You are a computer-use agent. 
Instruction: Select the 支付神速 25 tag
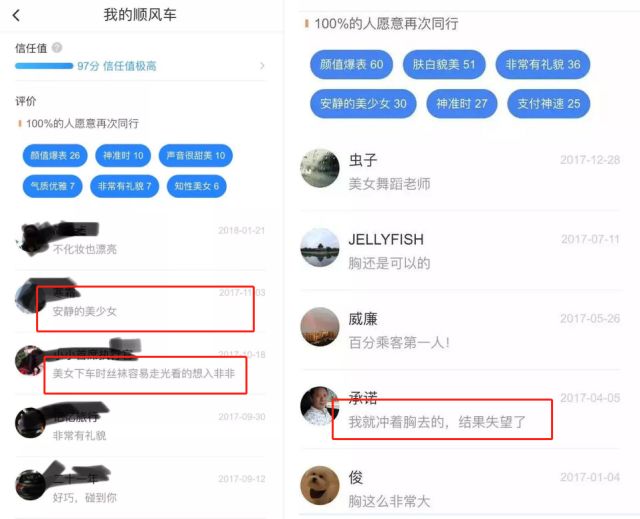click(549, 104)
